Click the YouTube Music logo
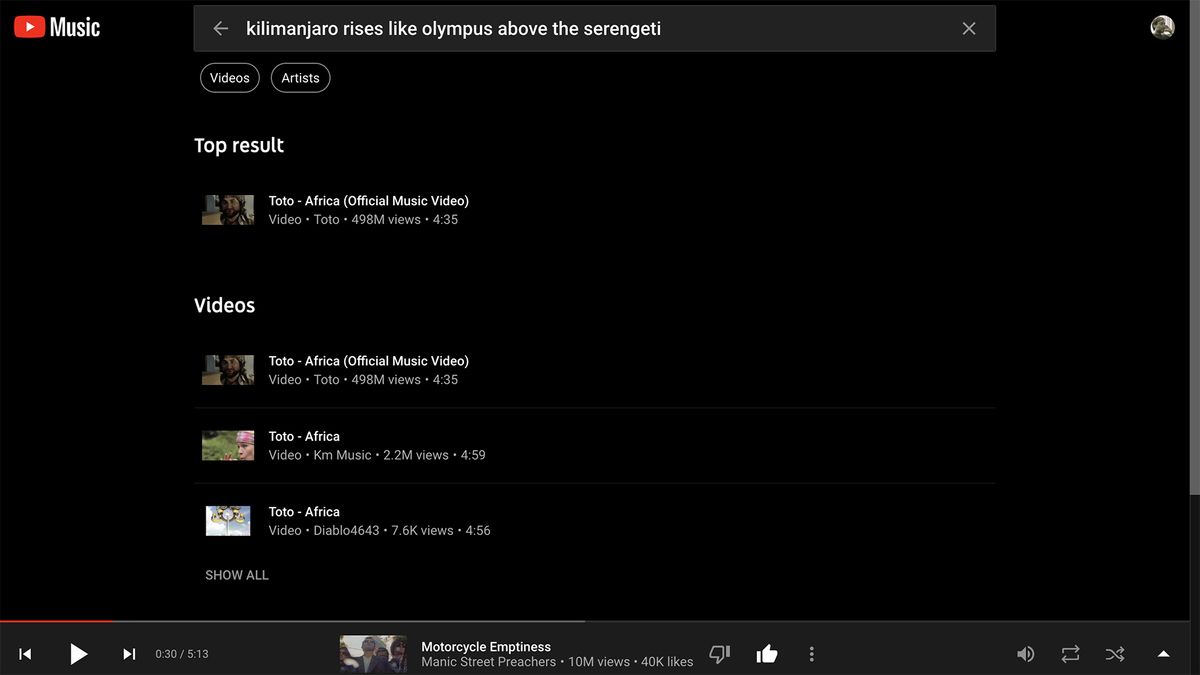The width and height of the screenshot is (1200, 675). click(x=55, y=26)
